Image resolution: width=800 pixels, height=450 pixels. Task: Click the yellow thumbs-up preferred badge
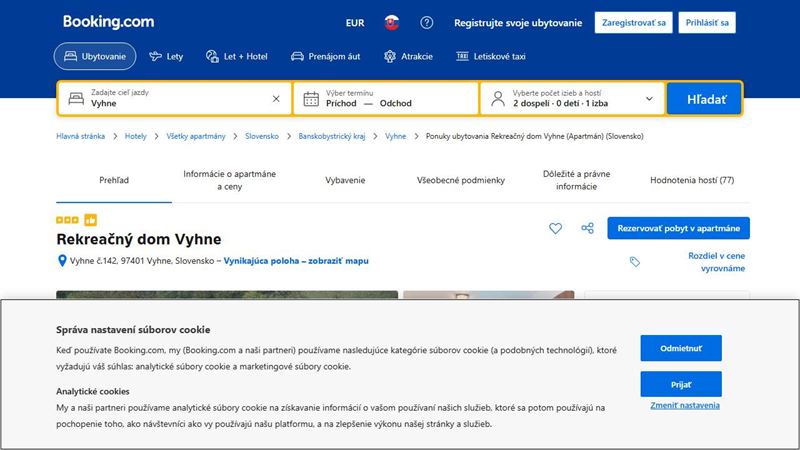pyautogui.click(x=90, y=220)
